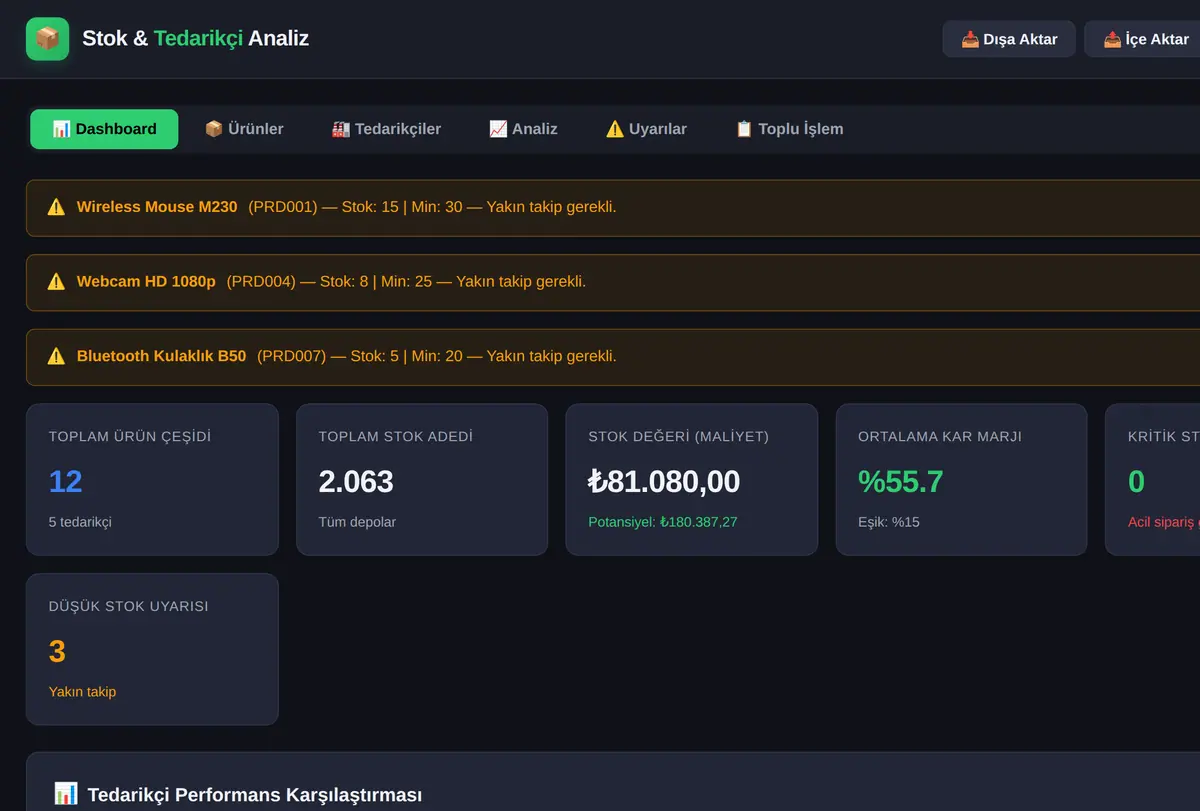Click the Dışa Aktar button
The height and width of the screenshot is (811, 1200).
[1009, 39]
